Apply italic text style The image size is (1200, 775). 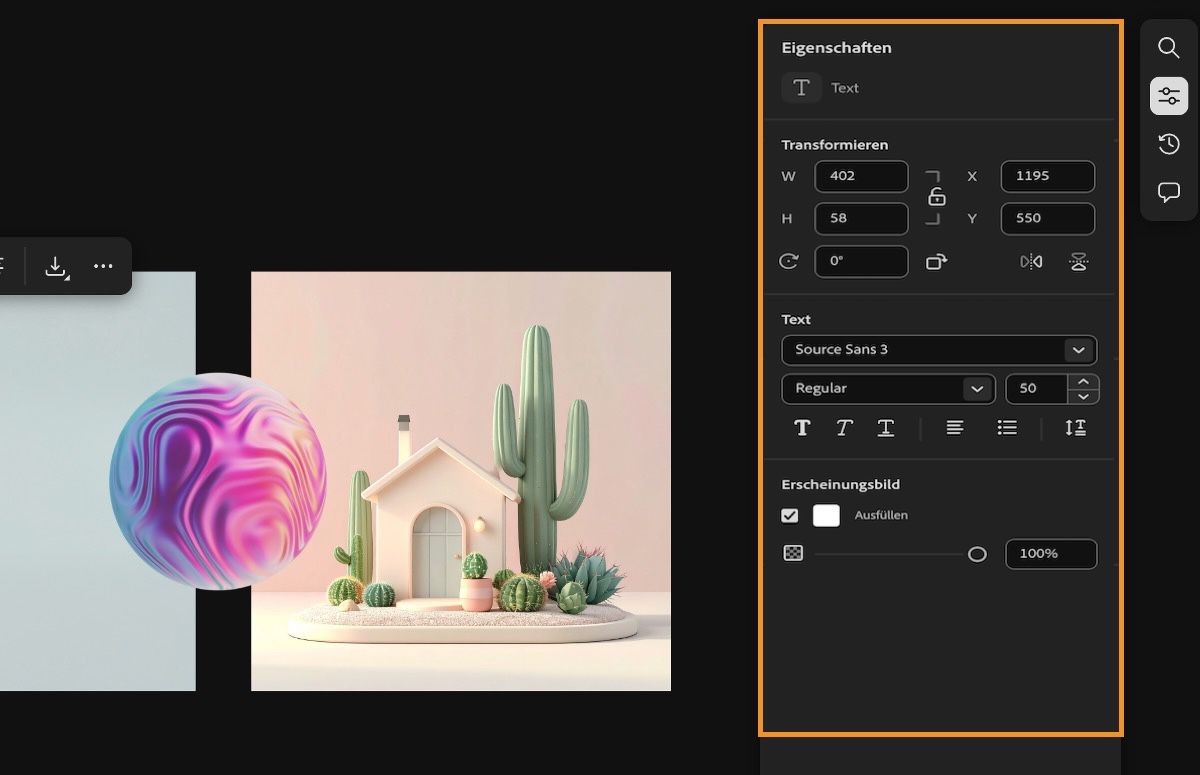tap(844, 427)
